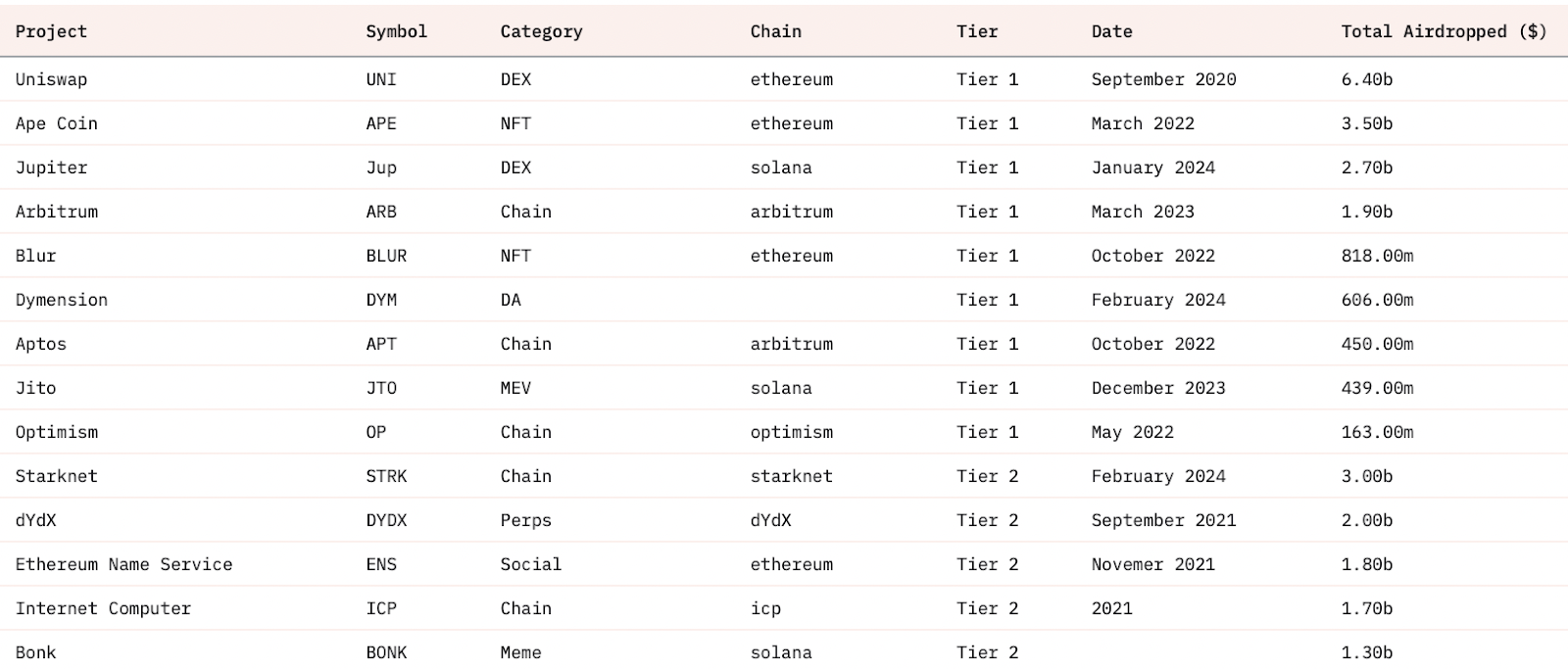This screenshot has height=669, width=1568.
Task: Sort by Total Airdropped ($) header
Action: 1444,31
